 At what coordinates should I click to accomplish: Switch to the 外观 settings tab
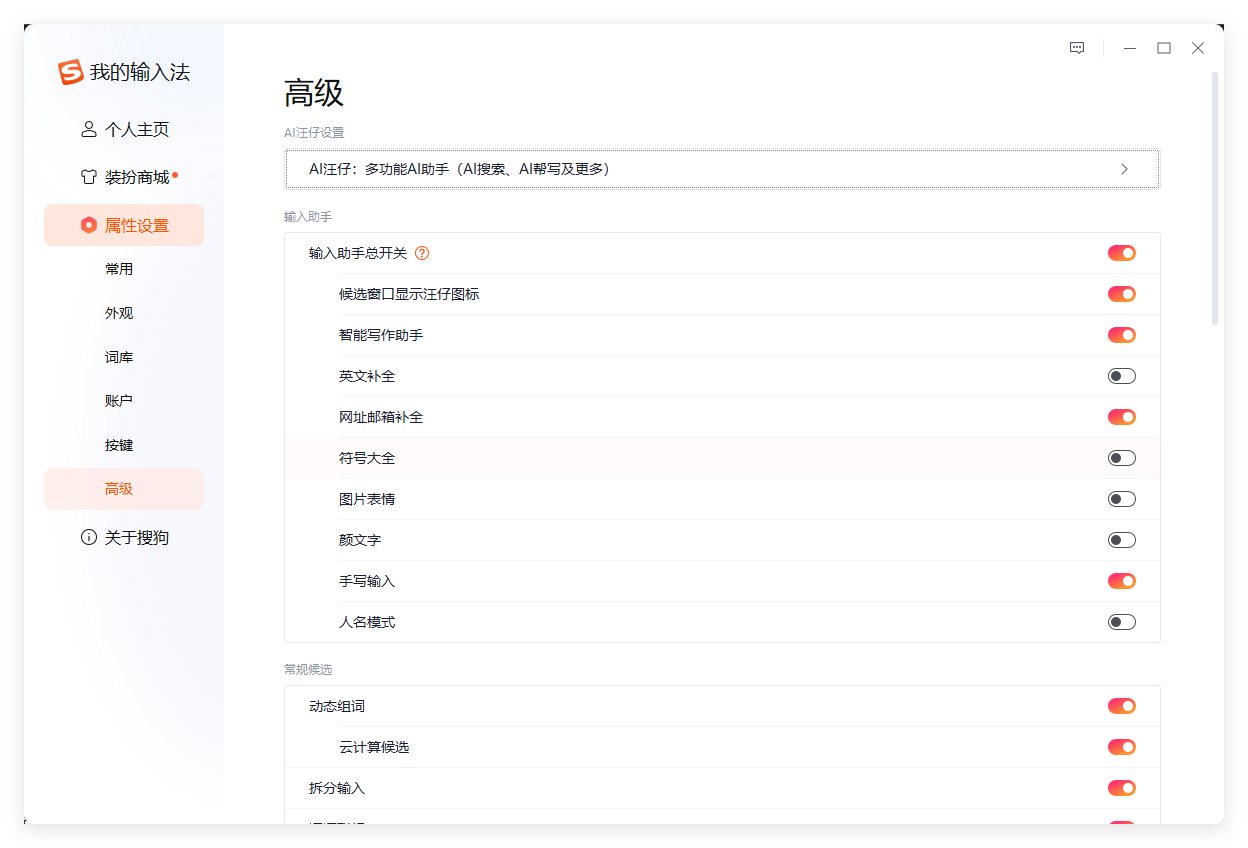(x=119, y=312)
